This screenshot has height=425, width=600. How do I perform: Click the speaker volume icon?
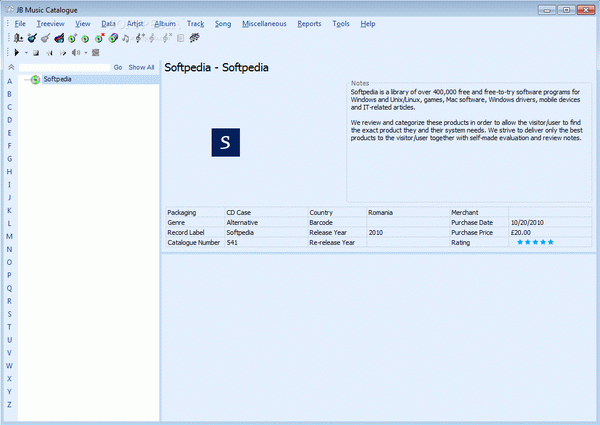click(x=76, y=52)
